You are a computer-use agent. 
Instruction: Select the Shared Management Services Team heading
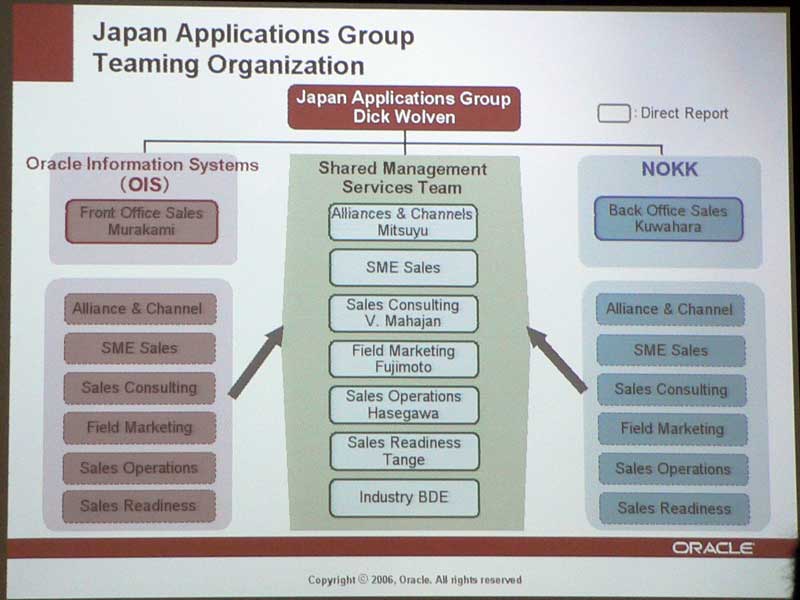tap(403, 178)
